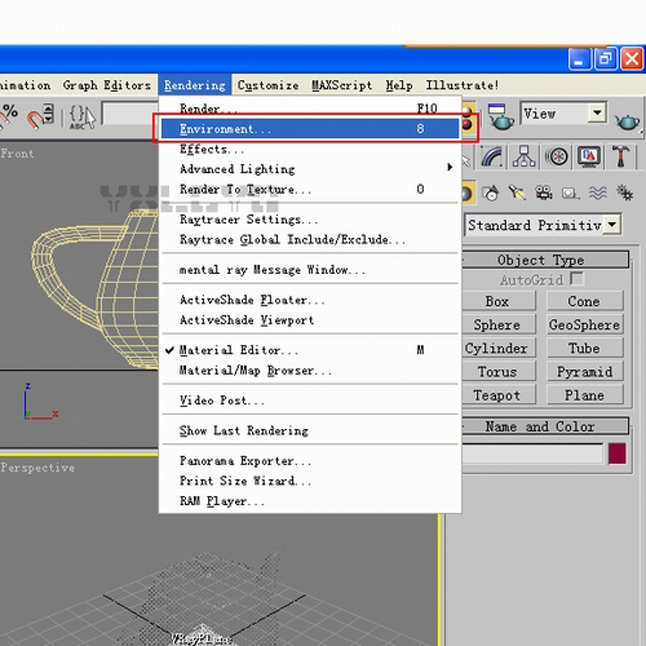The width and height of the screenshot is (646, 646).
Task: Toggle Material Editor checked menu item
Action: click(310, 350)
